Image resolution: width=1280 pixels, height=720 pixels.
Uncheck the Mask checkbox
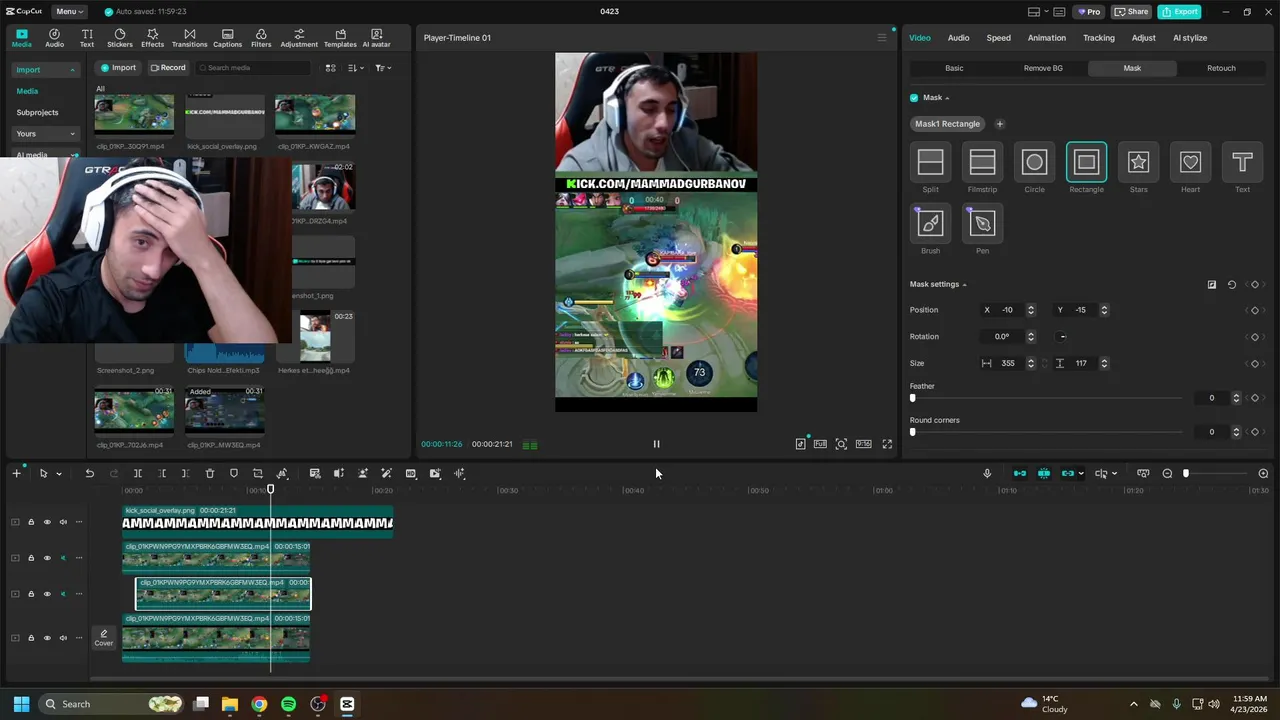(x=914, y=98)
